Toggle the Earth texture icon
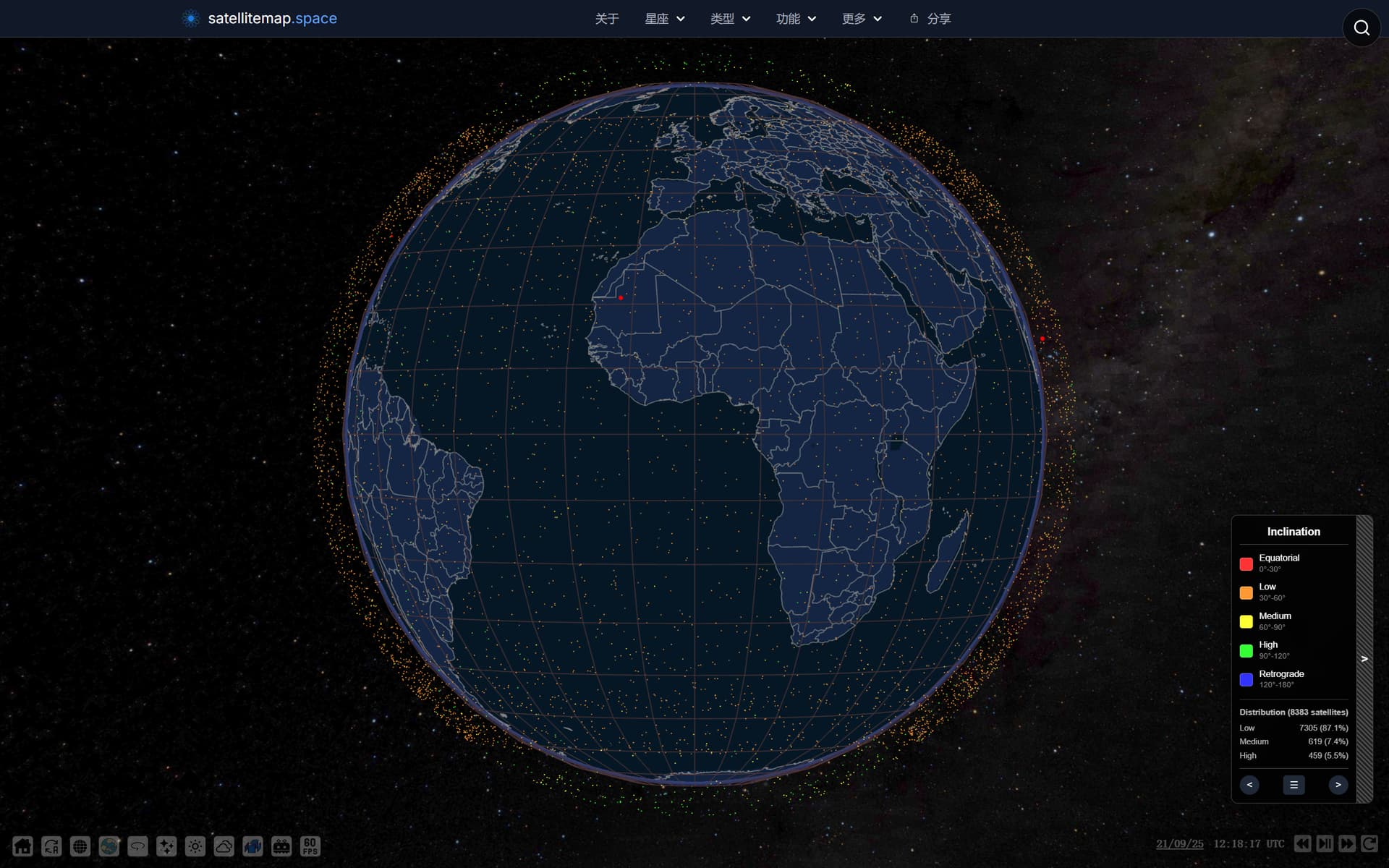 click(109, 846)
